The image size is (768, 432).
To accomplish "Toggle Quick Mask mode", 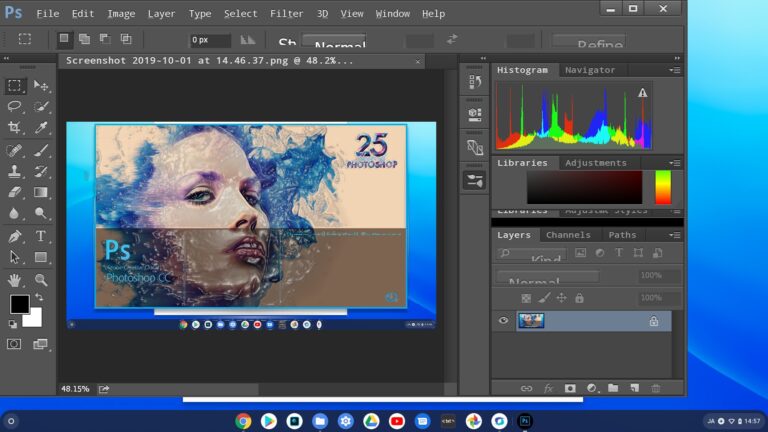I will pyautogui.click(x=14, y=344).
